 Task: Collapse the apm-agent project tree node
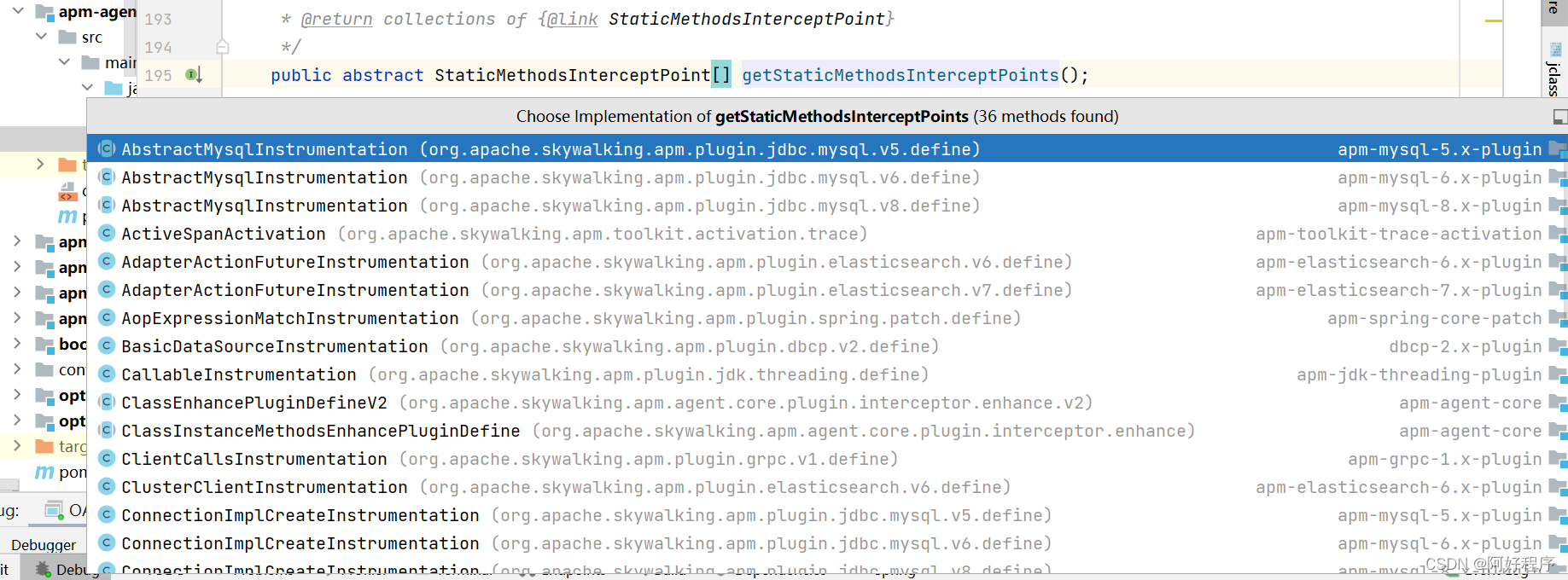click(x=18, y=11)
